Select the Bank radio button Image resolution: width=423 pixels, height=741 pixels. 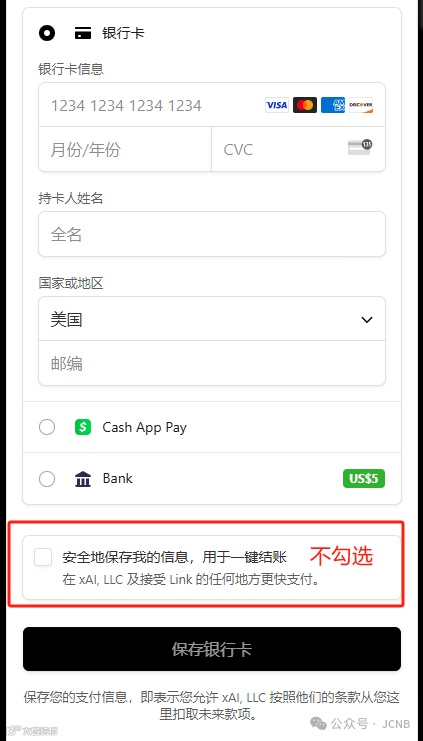tap(47, 479)
